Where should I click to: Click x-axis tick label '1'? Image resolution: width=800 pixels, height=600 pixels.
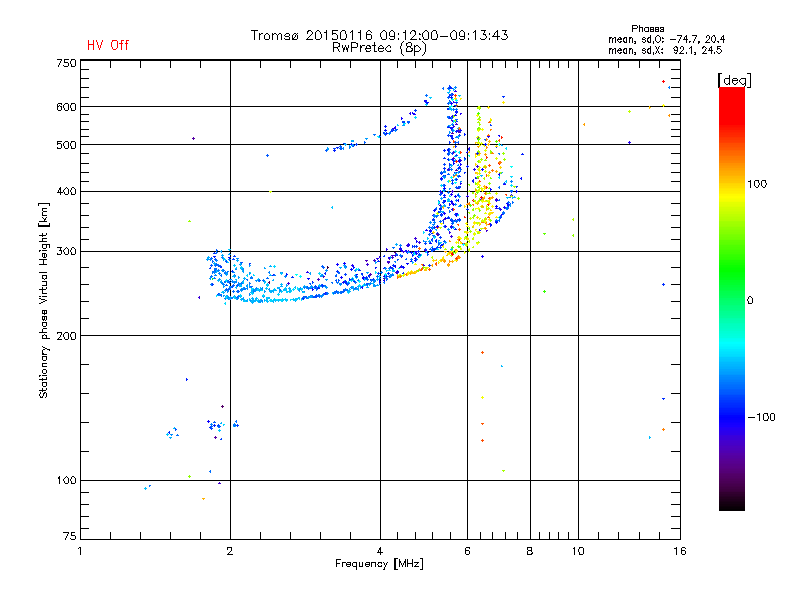[80, 551]
